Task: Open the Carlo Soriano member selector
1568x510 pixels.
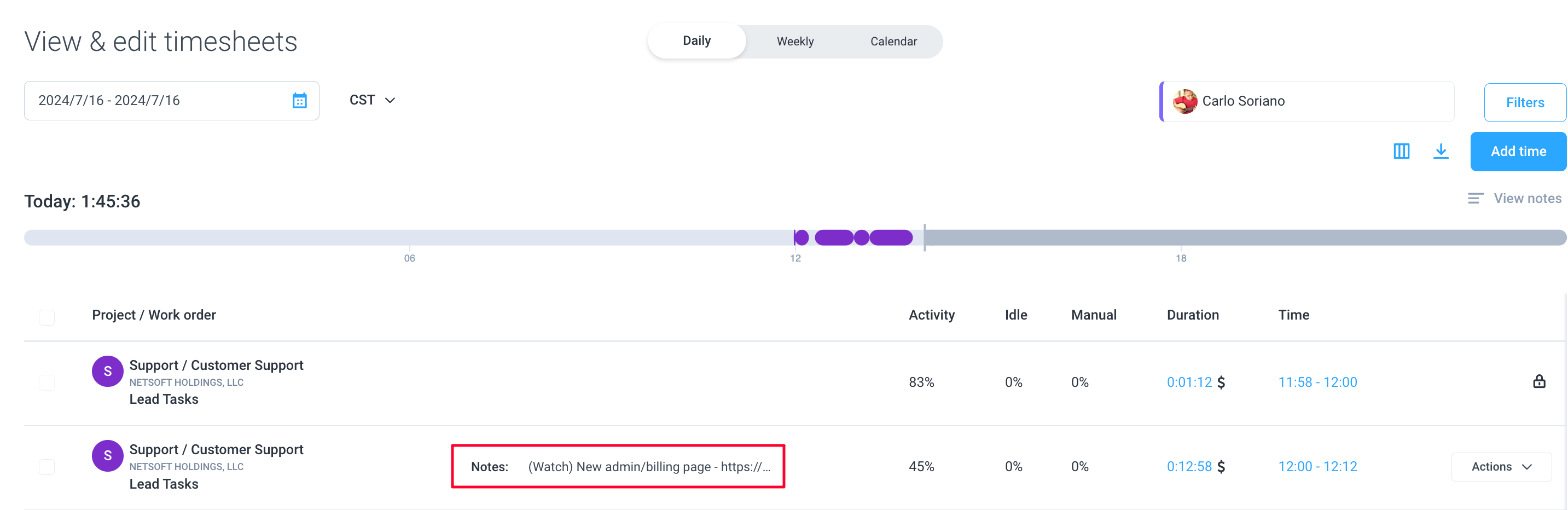Action: point(1307,101)
